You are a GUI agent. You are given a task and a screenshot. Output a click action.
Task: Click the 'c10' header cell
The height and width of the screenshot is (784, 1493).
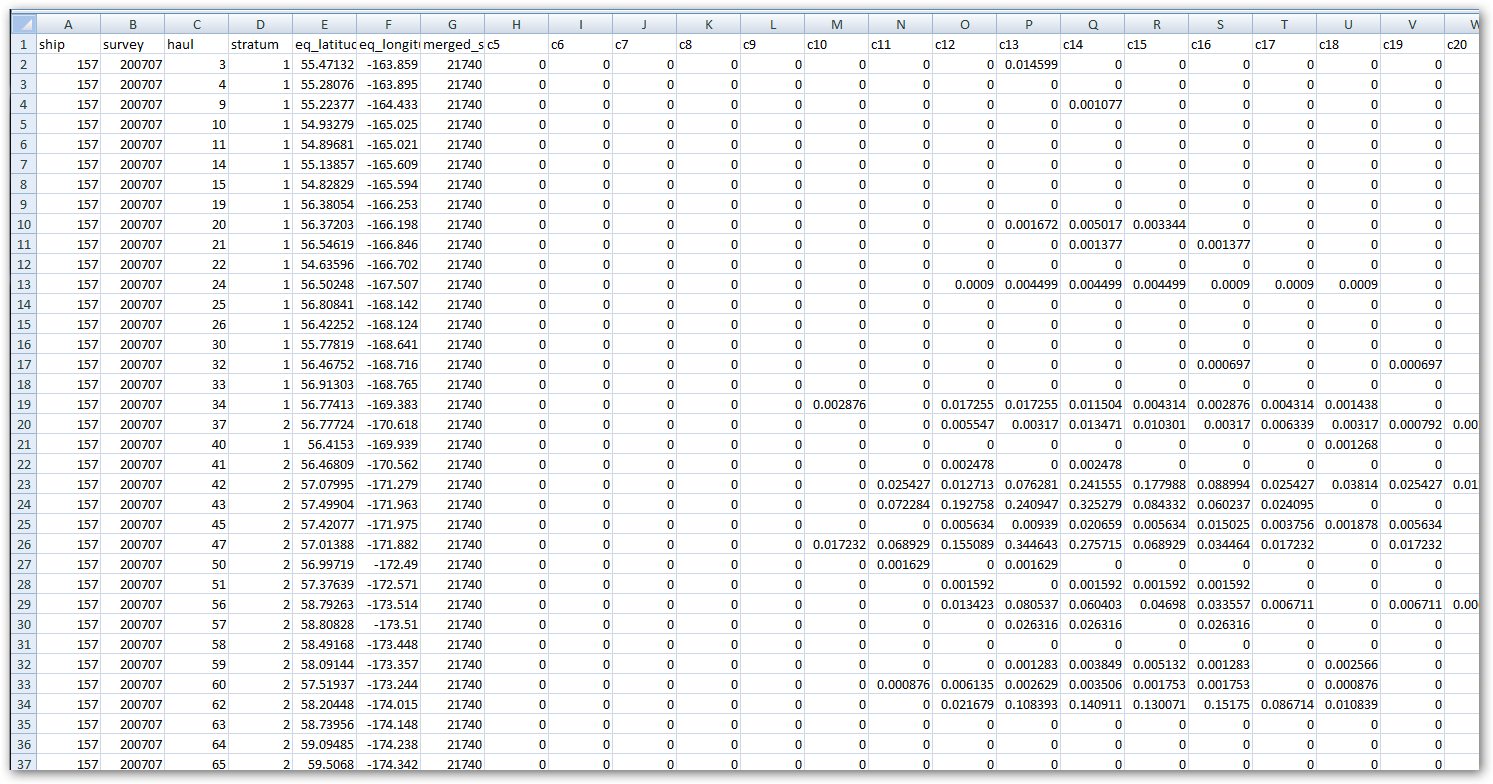click(836, 44)
